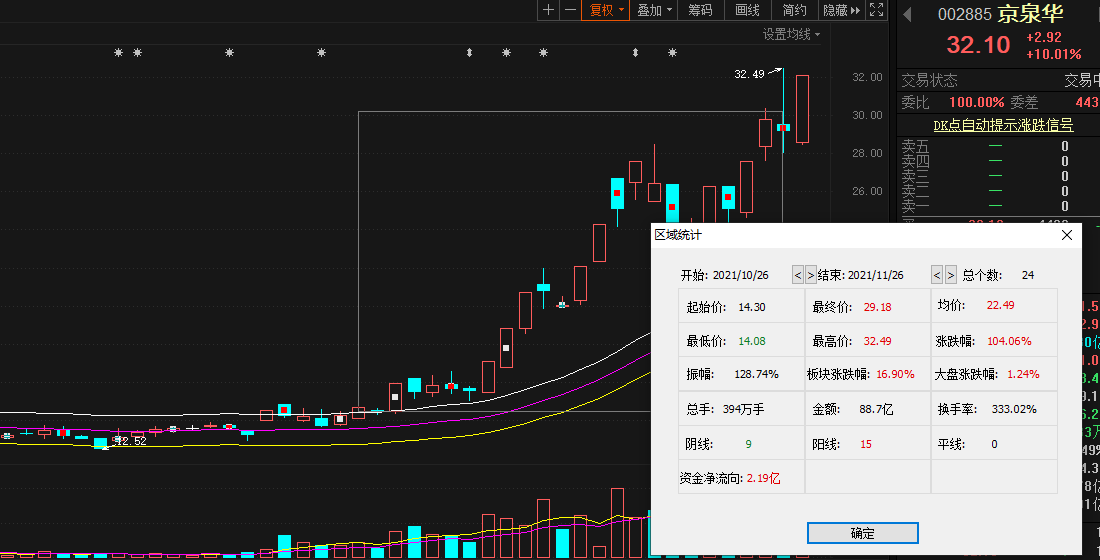Open the 画线 drawing tools
1100x560 pixels.
[x=748, y=10]
